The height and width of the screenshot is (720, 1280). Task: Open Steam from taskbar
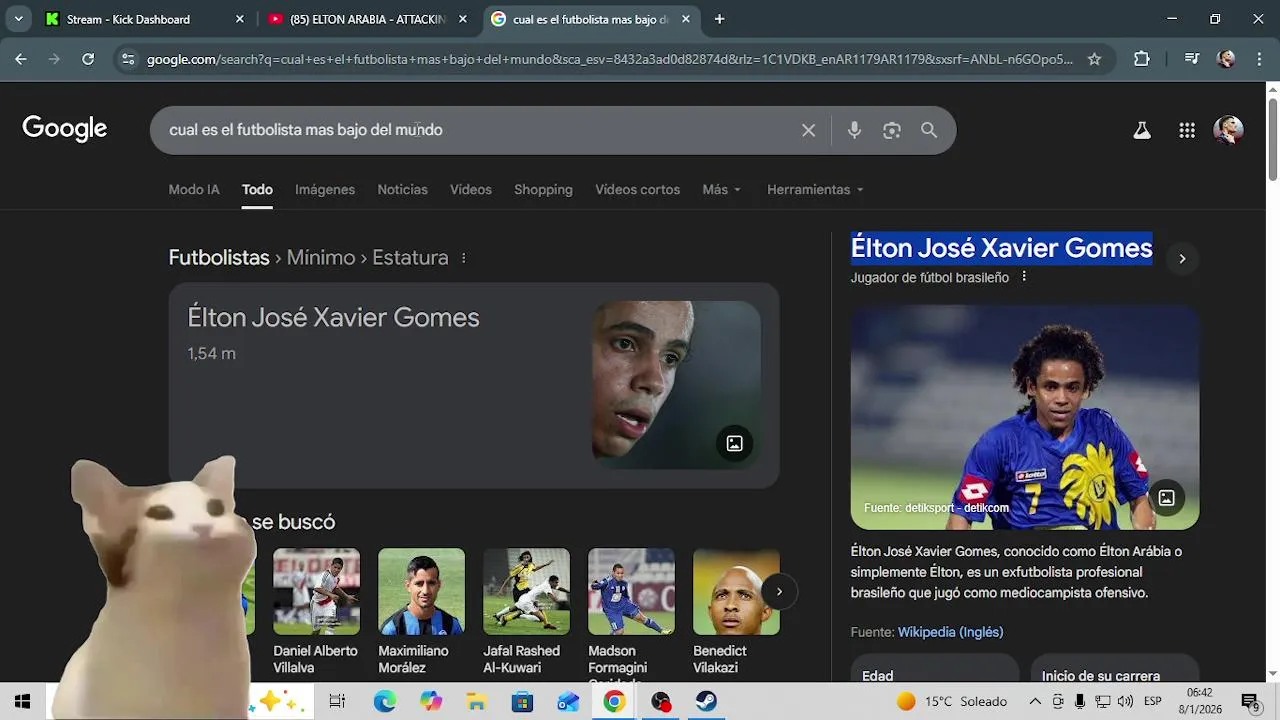click(707, 702)
